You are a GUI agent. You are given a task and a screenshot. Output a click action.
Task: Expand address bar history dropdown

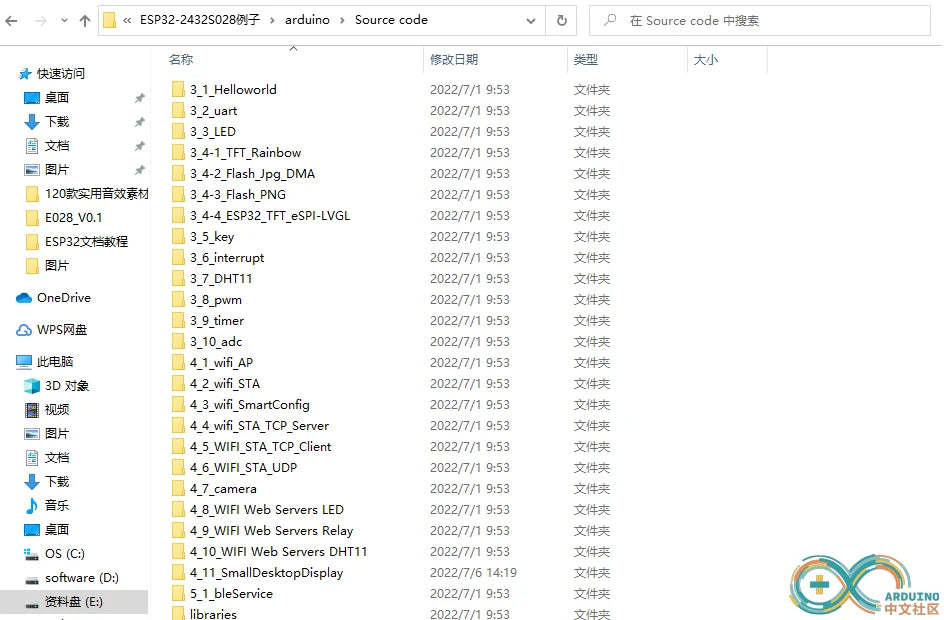[x=530, y=20]
